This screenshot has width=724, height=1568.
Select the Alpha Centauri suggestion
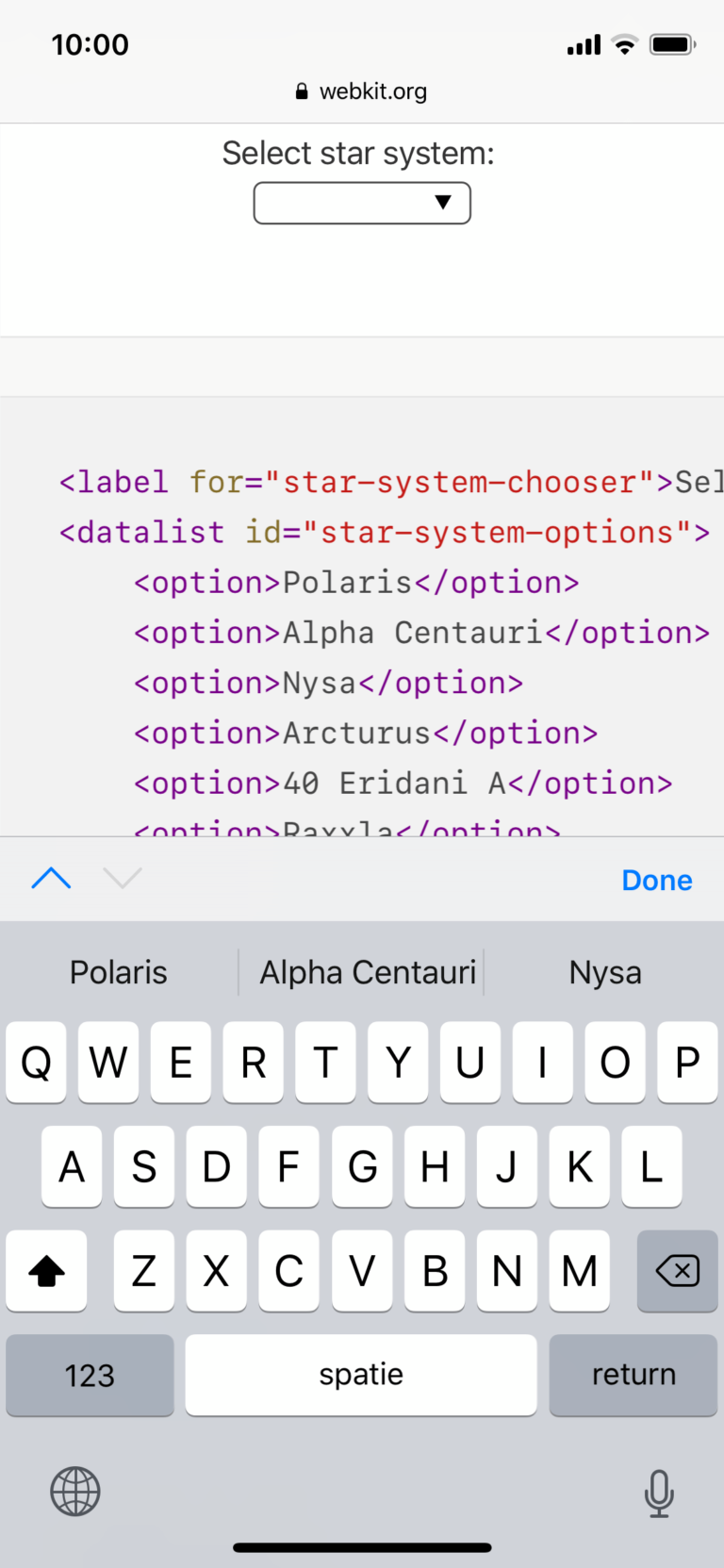[367, 971]
